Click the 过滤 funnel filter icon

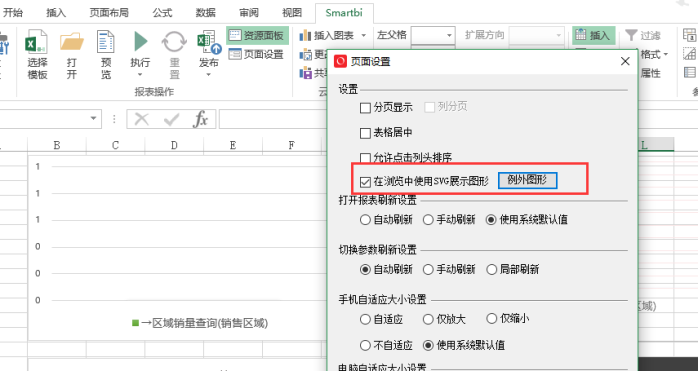[631, 35]
